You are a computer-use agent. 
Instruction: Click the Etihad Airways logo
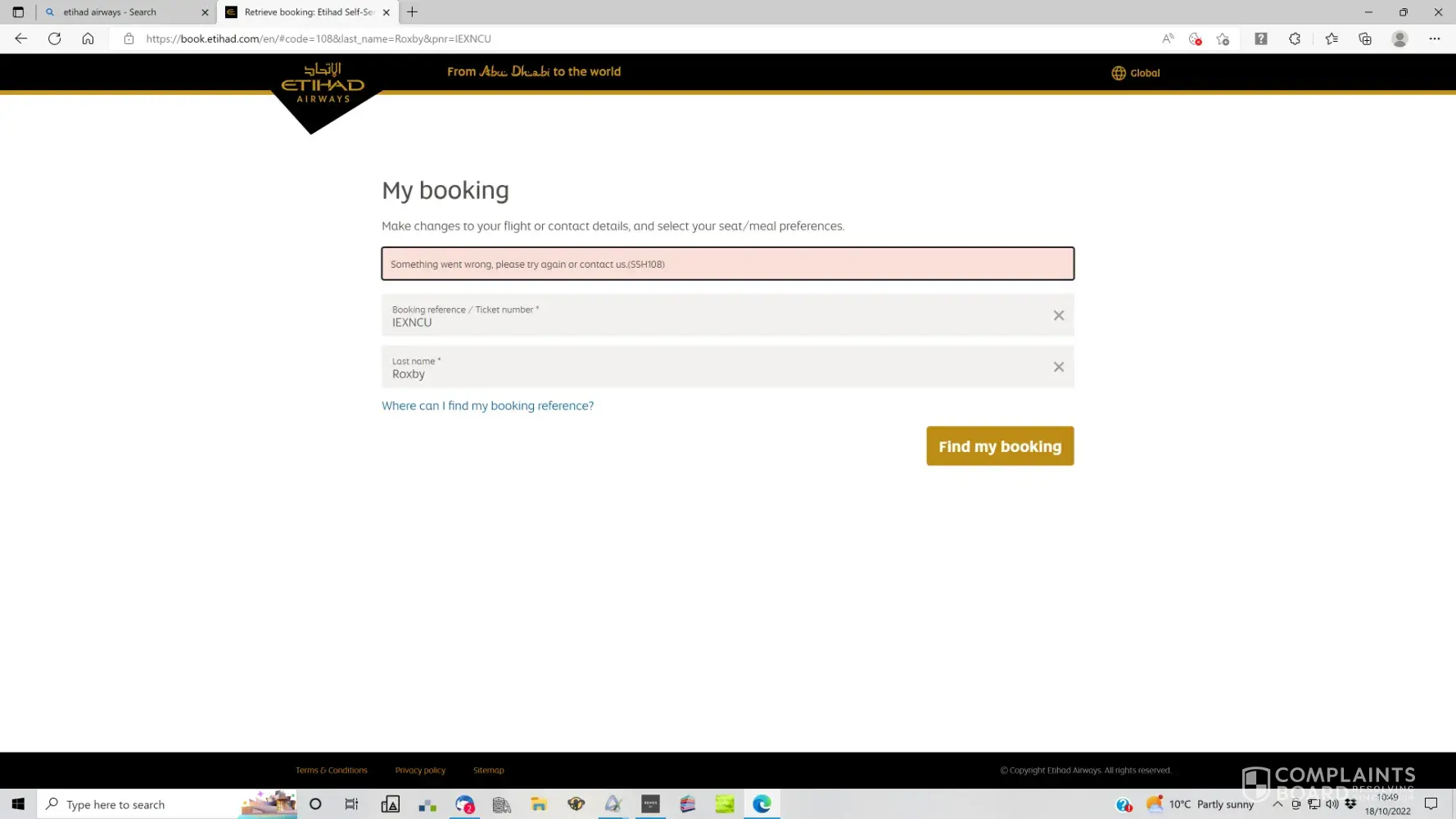tap(323, 85)
